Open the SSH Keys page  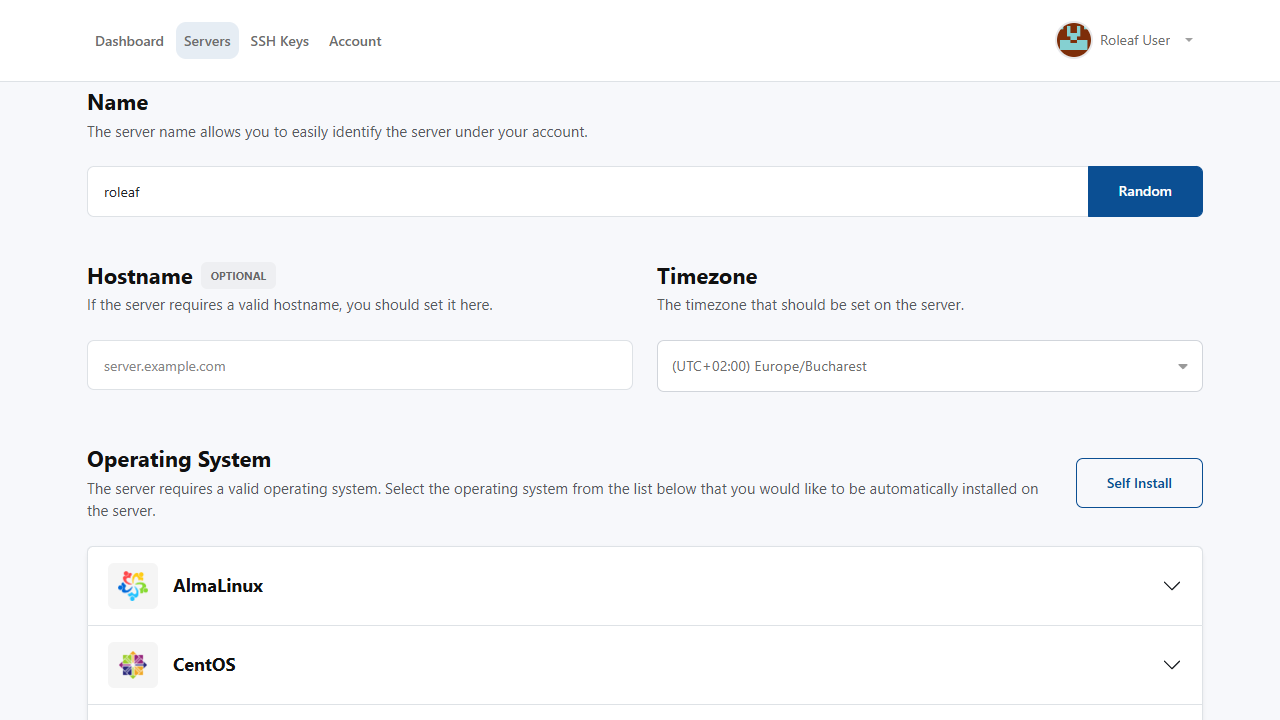[x=279, y=41]
